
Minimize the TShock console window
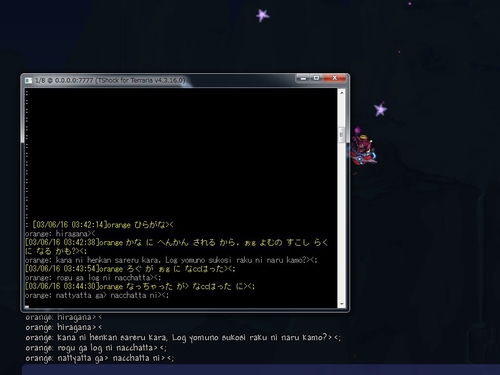pos(303,78)
